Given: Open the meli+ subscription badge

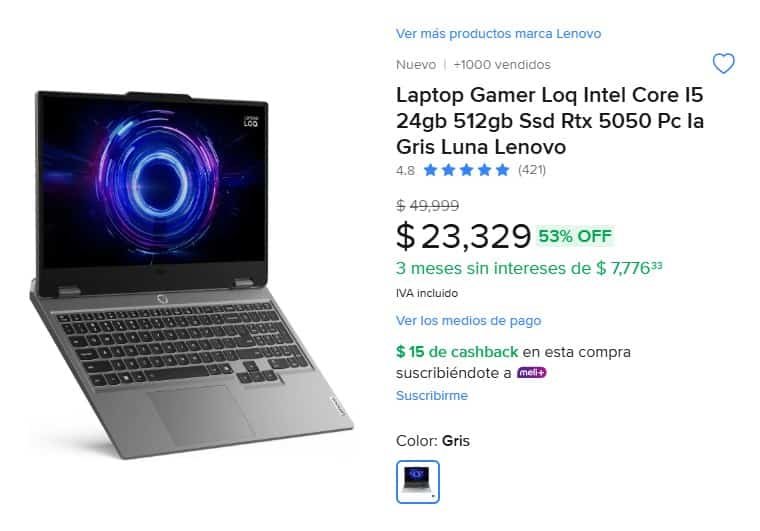Looking at the screenshot, I should (x=532, y=373).
